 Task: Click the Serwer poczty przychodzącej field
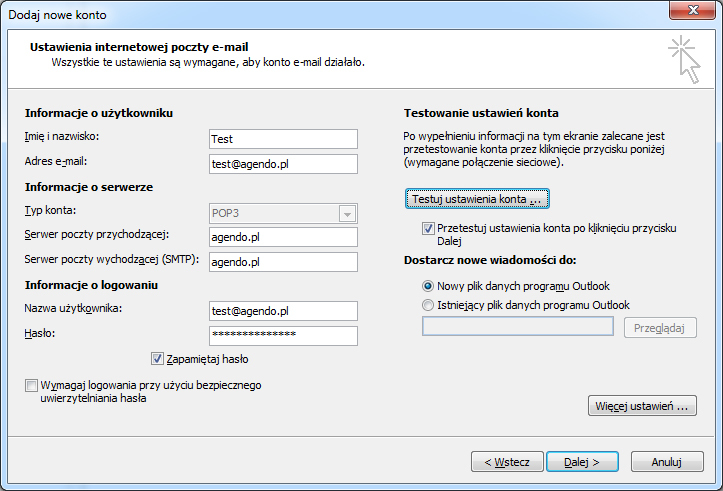(x=283, y=237)
